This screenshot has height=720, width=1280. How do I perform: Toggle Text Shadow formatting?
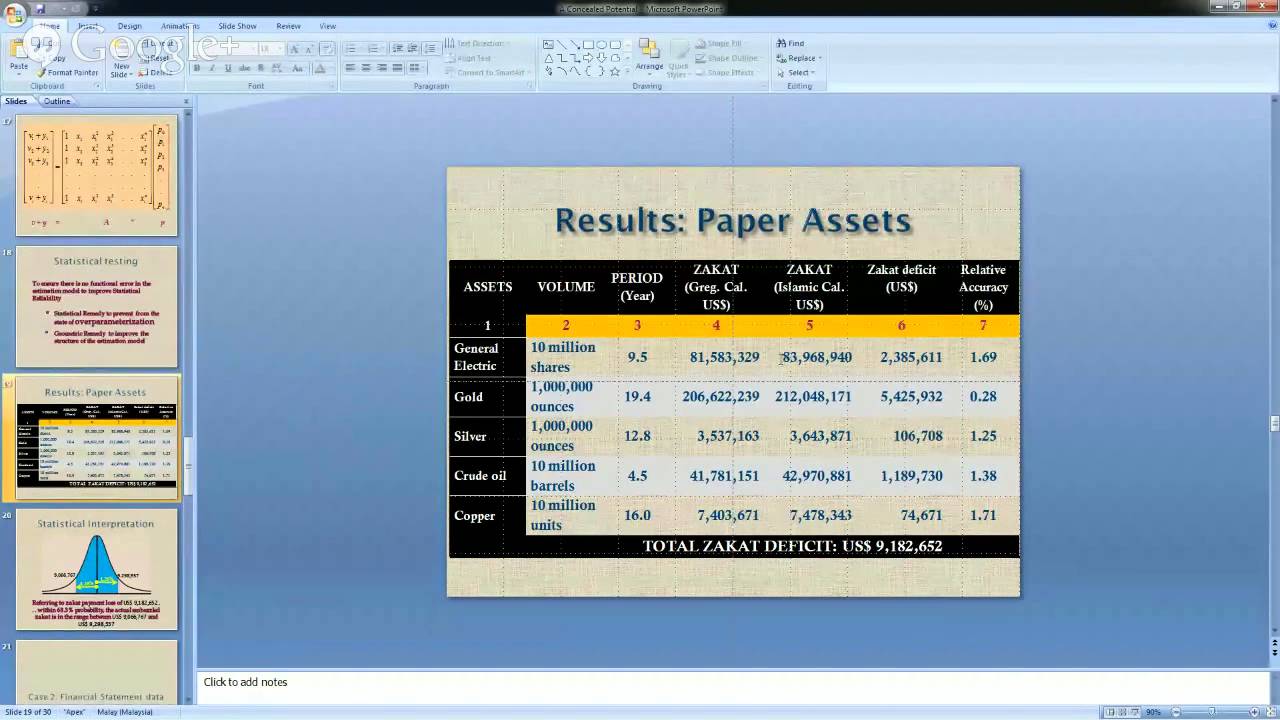click(x=260, y=68)
